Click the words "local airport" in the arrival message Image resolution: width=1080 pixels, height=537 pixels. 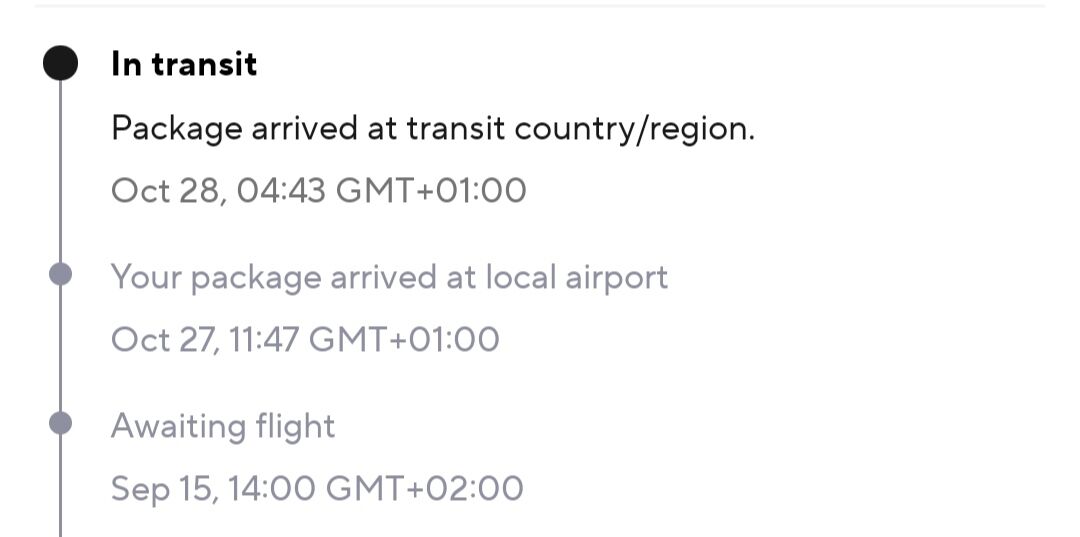576,277
